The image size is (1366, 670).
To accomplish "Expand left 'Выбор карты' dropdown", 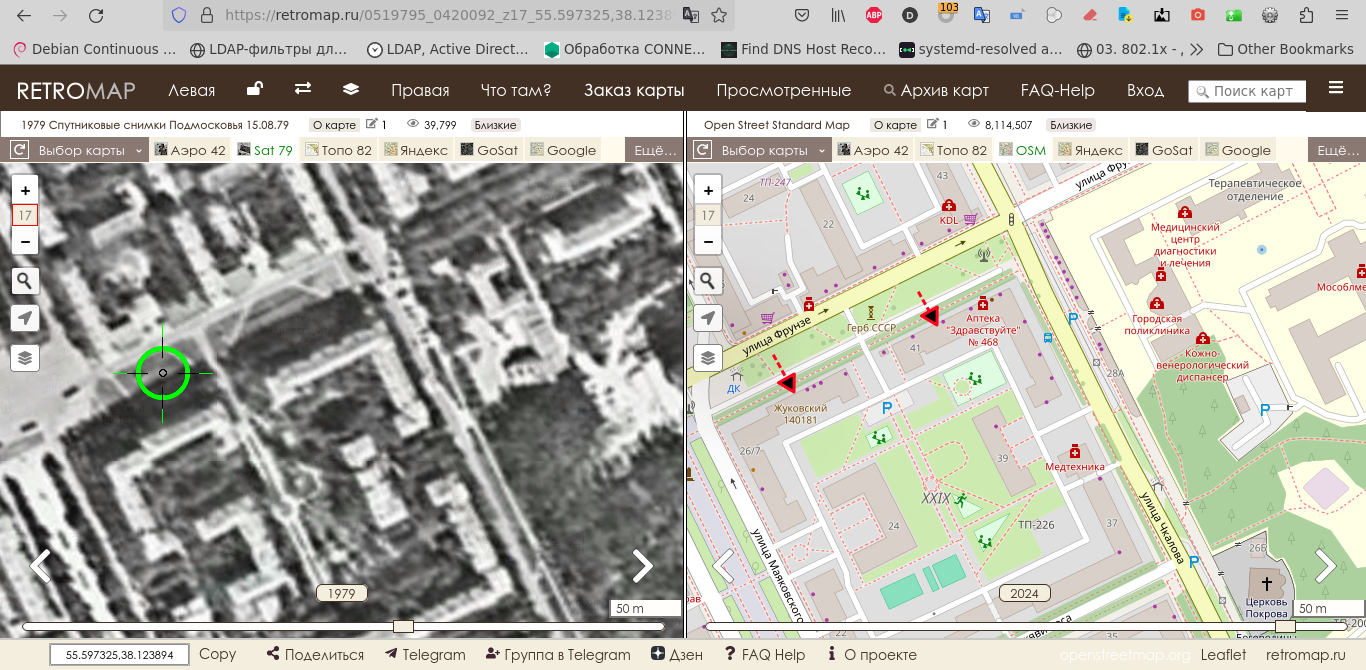I will point(88,150).
